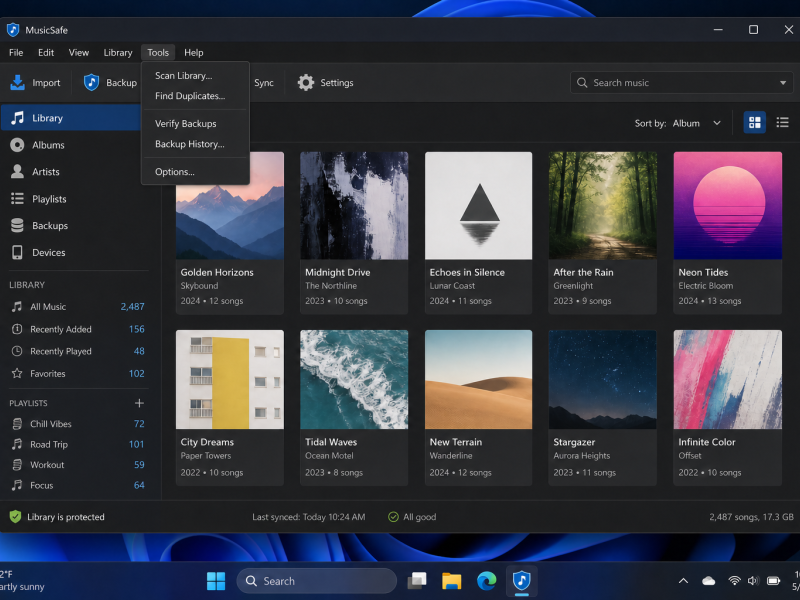800x600 pixels.
Task: Show hidden tray icons chevron
Action: pos(683,581)
